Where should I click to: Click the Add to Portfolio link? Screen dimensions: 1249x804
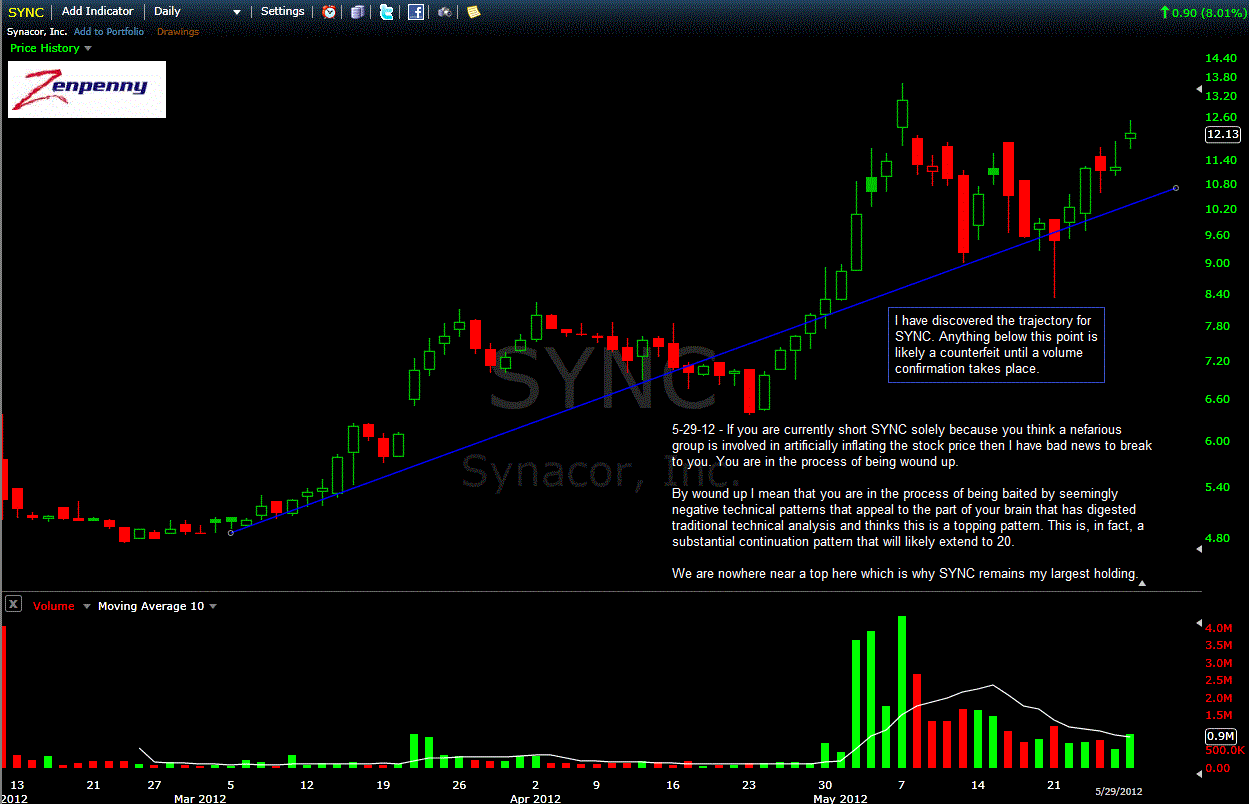pyautogui.click(x=109, y=32)
